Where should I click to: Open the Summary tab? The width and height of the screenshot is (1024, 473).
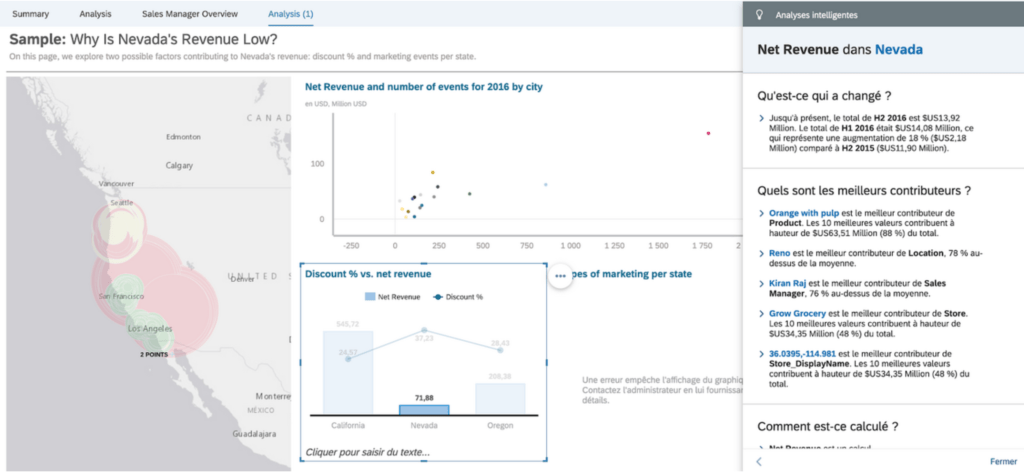[30, 14]
